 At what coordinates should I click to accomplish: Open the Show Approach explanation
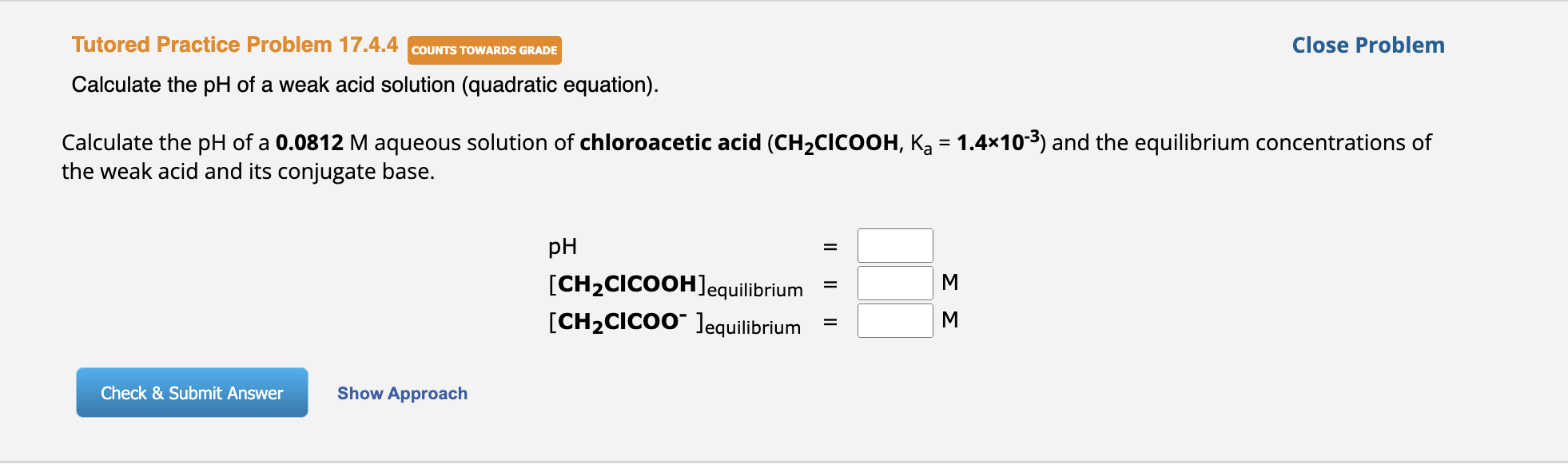(x=401, y=393)
